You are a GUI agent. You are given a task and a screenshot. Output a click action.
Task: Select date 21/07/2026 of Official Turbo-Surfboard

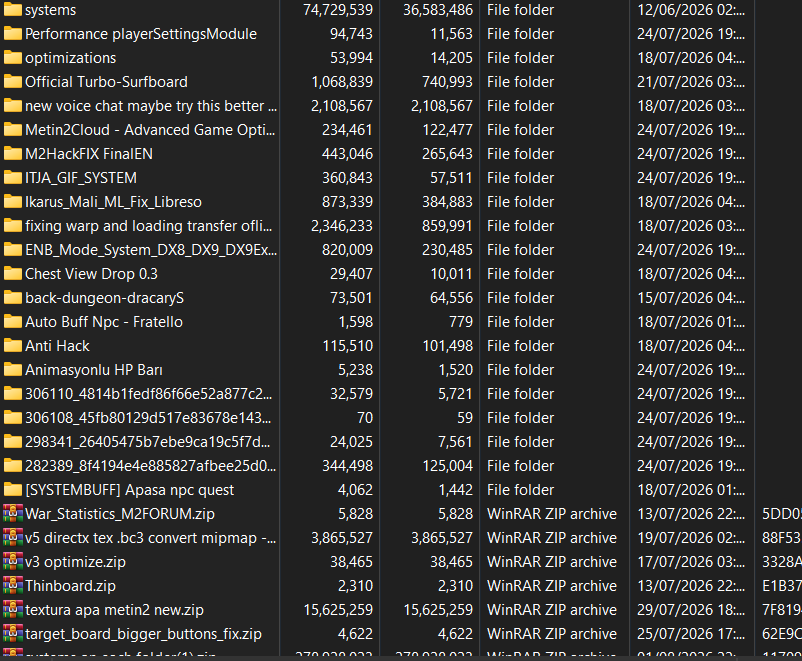pos(691,82)
